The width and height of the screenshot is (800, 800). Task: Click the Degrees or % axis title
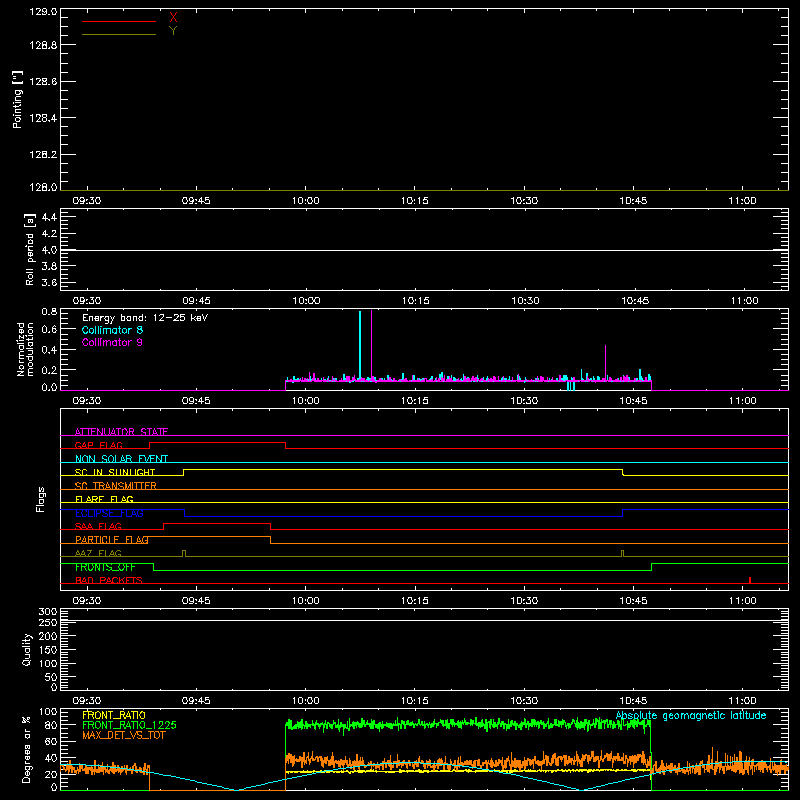pos(27,749)
